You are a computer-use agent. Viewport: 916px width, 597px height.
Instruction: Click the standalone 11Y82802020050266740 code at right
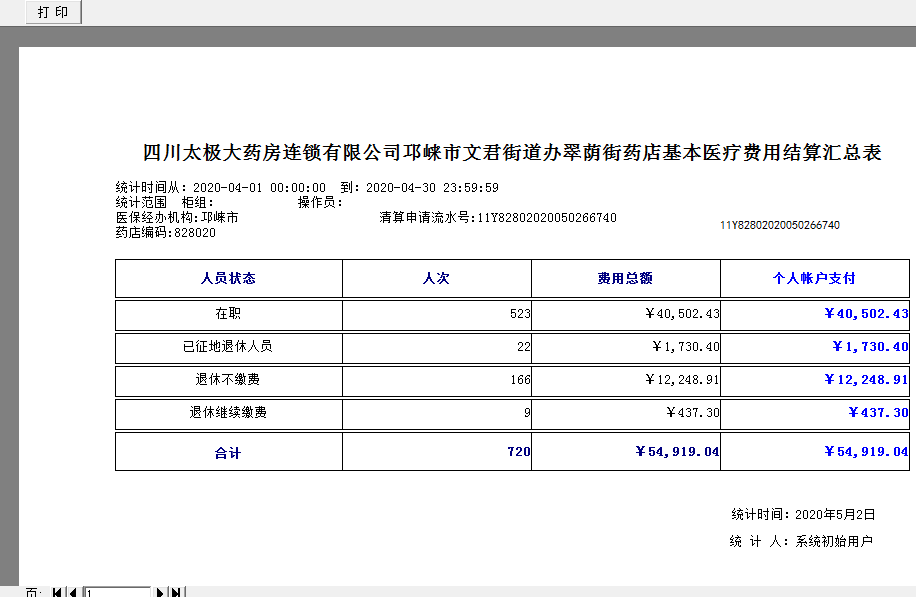point(780,225)
